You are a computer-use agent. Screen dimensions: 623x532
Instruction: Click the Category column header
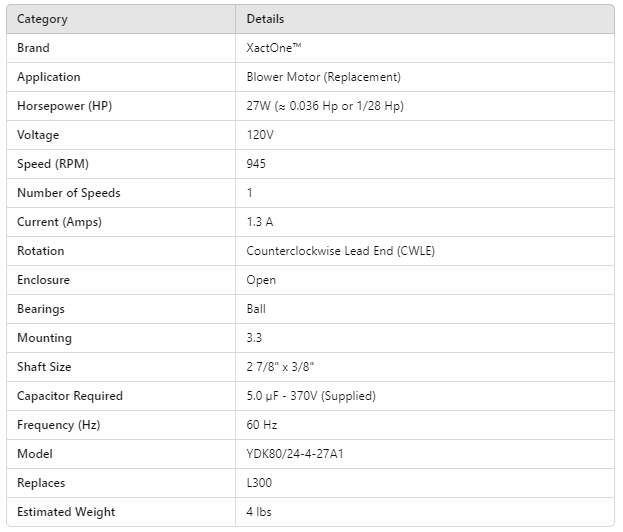pyautogui.click(x=42, y=19)
